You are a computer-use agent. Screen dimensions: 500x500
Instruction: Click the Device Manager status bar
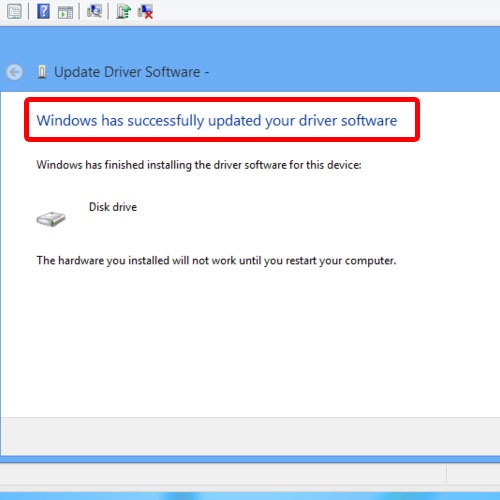(223, 474)
